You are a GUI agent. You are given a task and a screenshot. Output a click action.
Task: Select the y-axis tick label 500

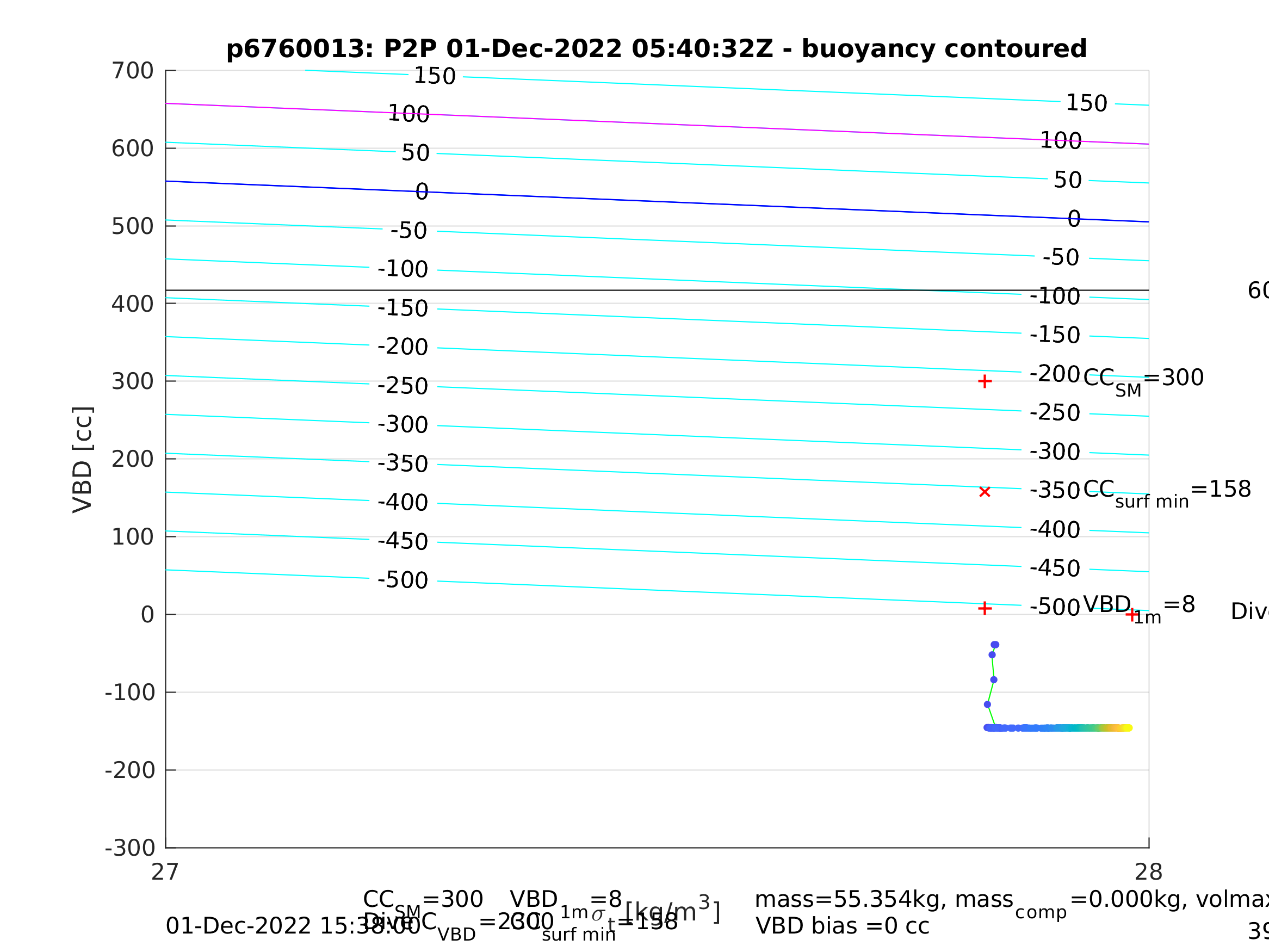[x=133, y=226]
